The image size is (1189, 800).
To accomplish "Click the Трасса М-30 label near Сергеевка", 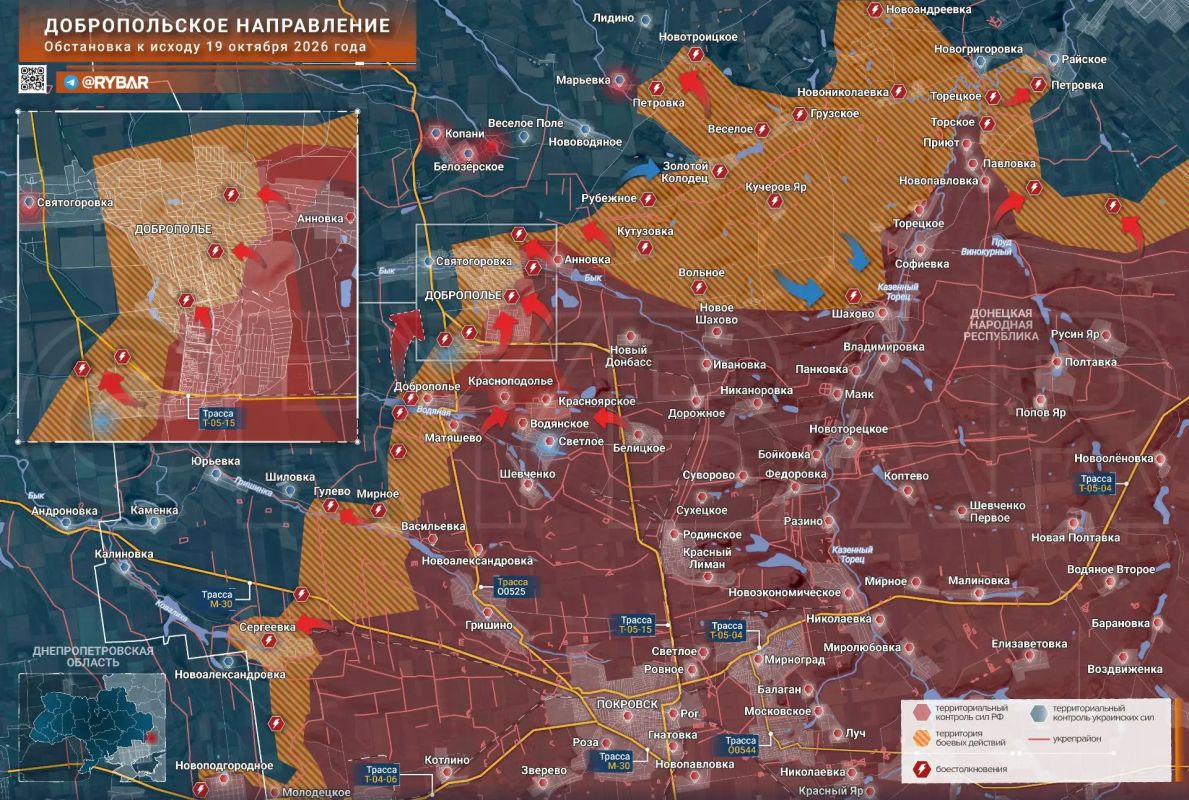I will (217, 599).
